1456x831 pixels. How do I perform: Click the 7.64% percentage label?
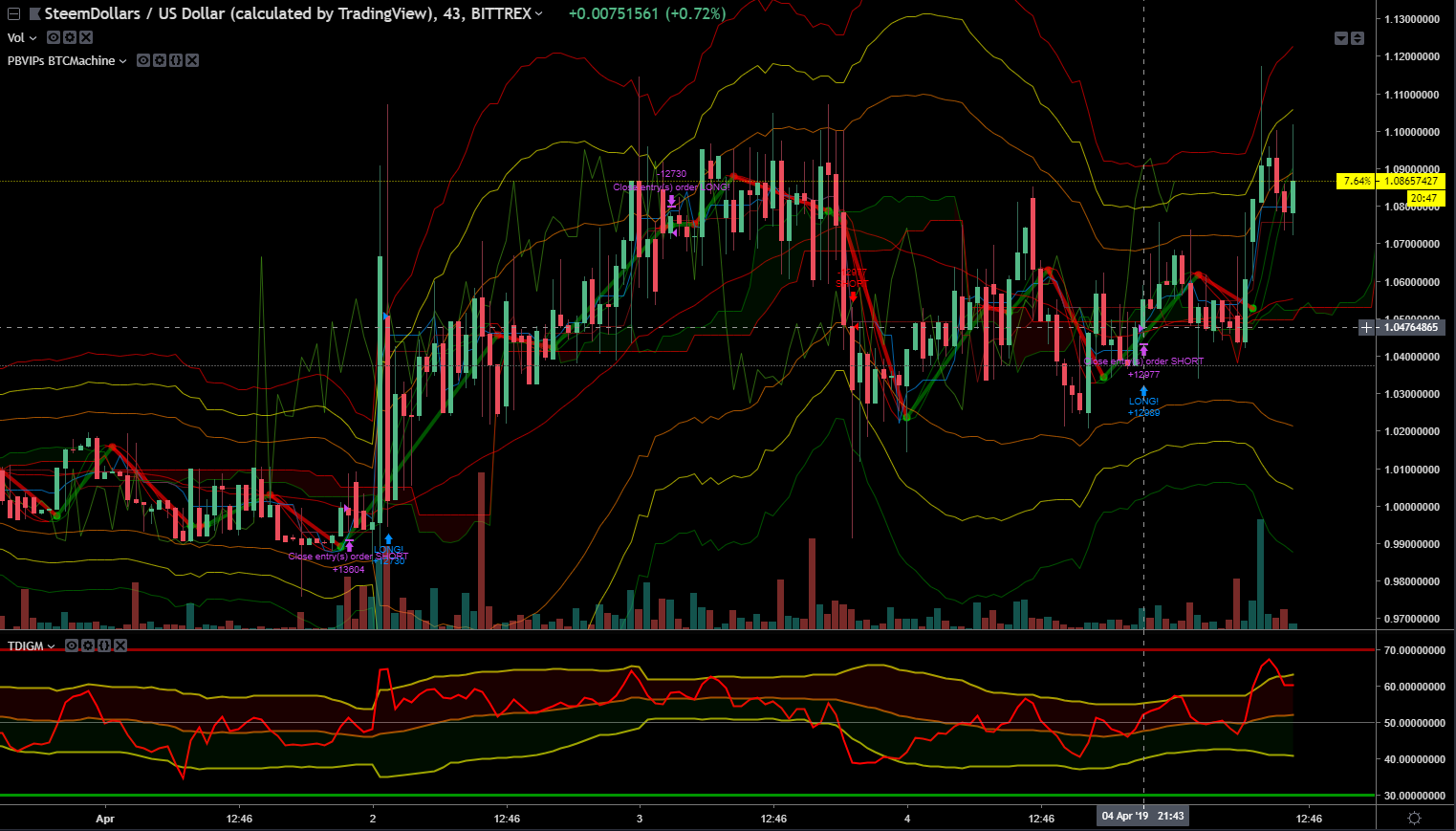click(x=1357, y=181)
